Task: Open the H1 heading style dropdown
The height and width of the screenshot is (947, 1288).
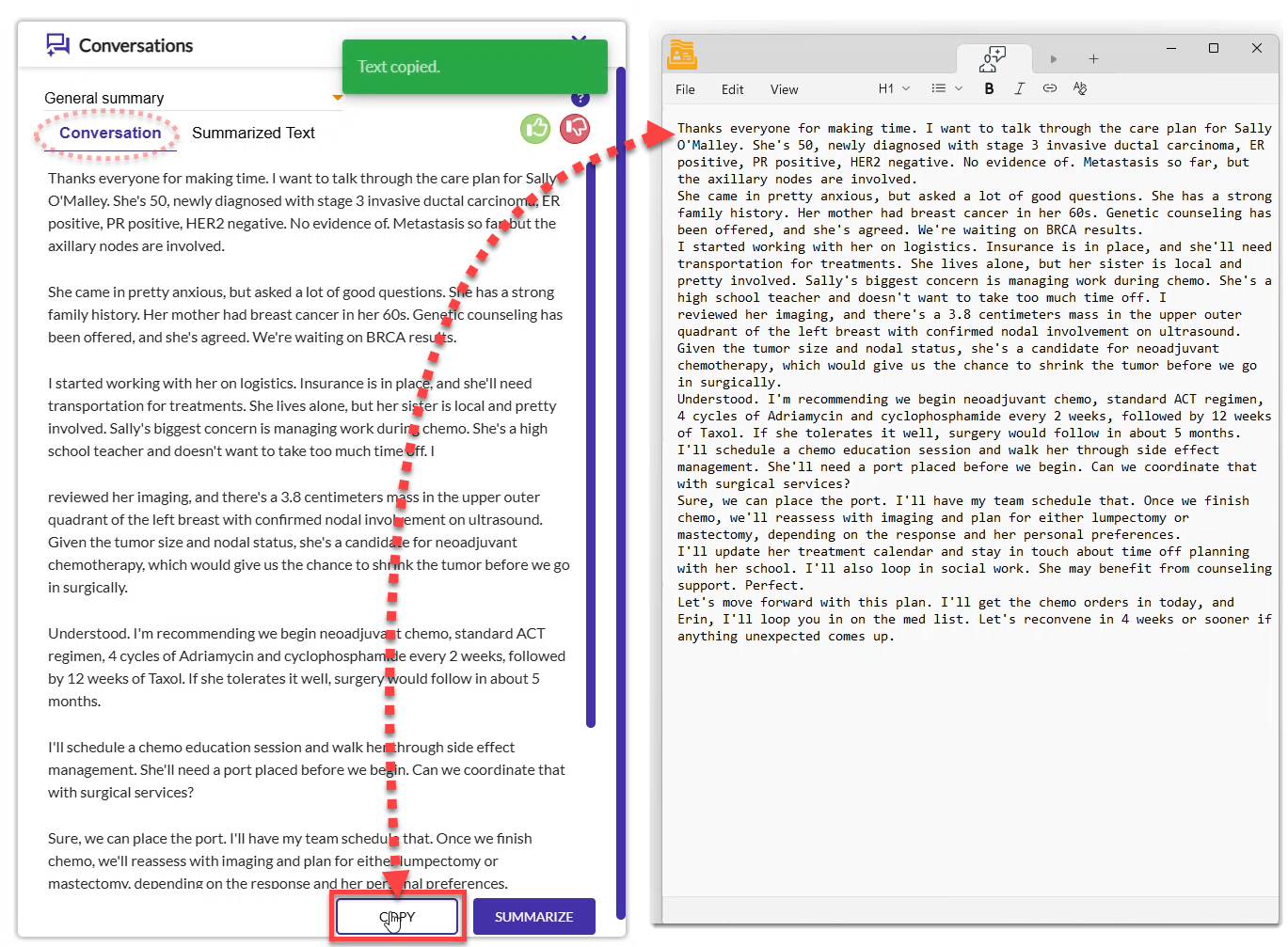Action: click(894, 88)
